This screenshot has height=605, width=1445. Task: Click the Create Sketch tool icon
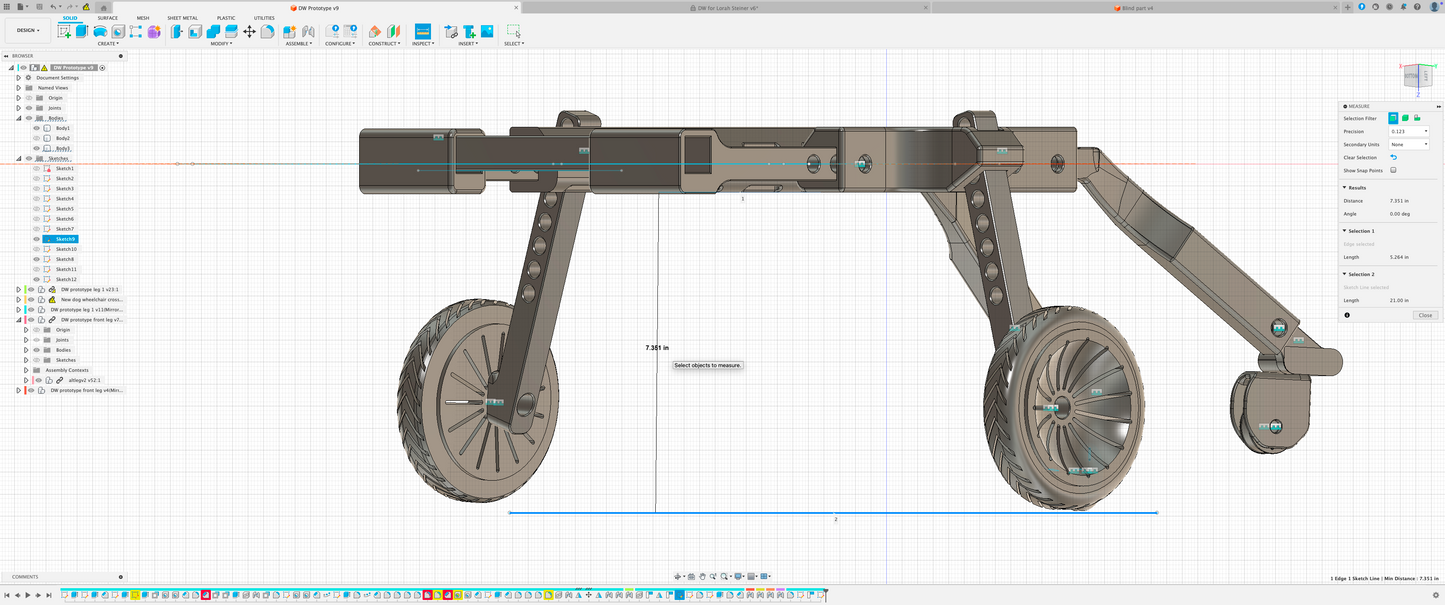(x=65, y=32)
